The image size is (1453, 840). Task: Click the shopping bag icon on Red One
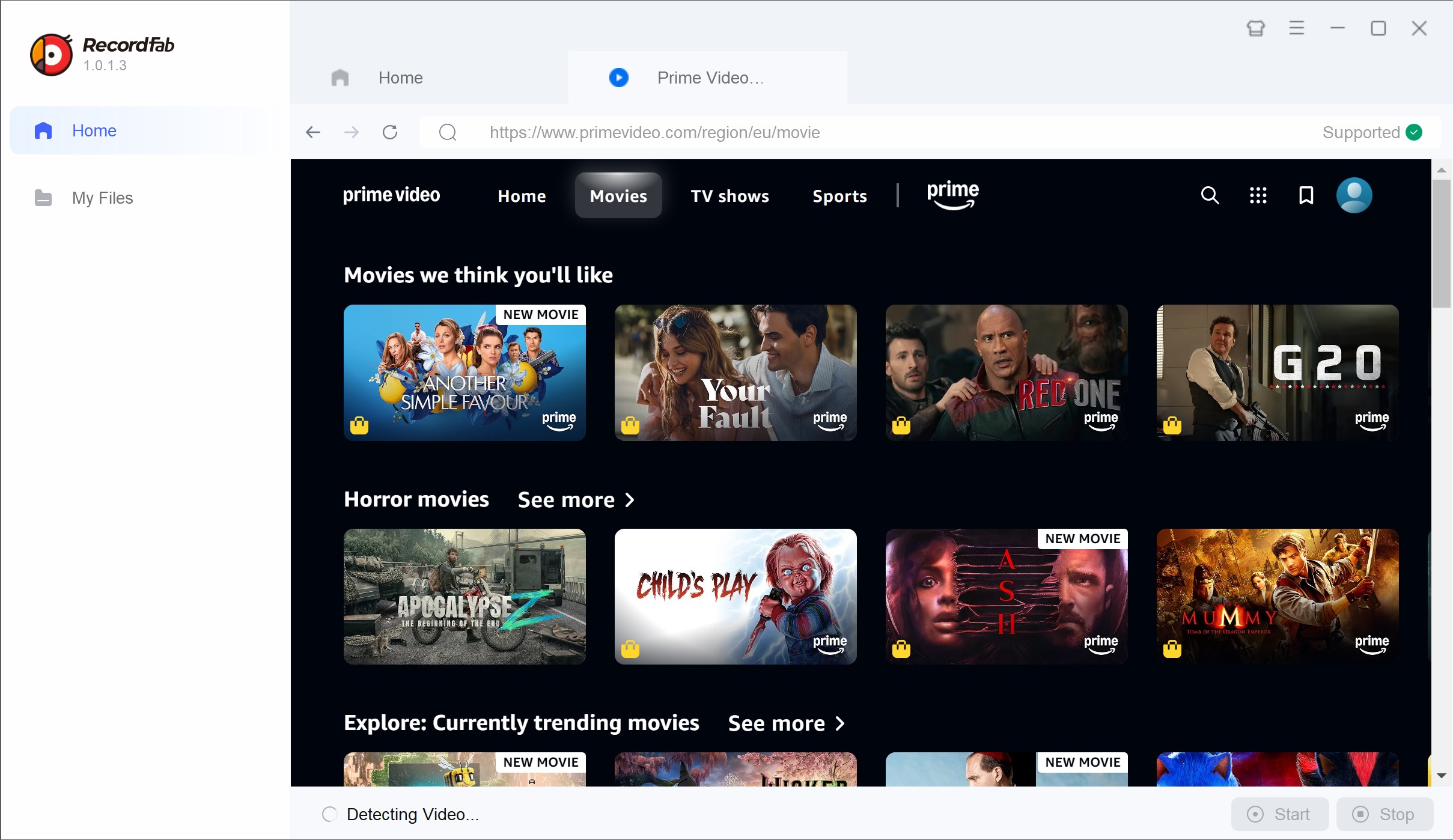(901, 425)
